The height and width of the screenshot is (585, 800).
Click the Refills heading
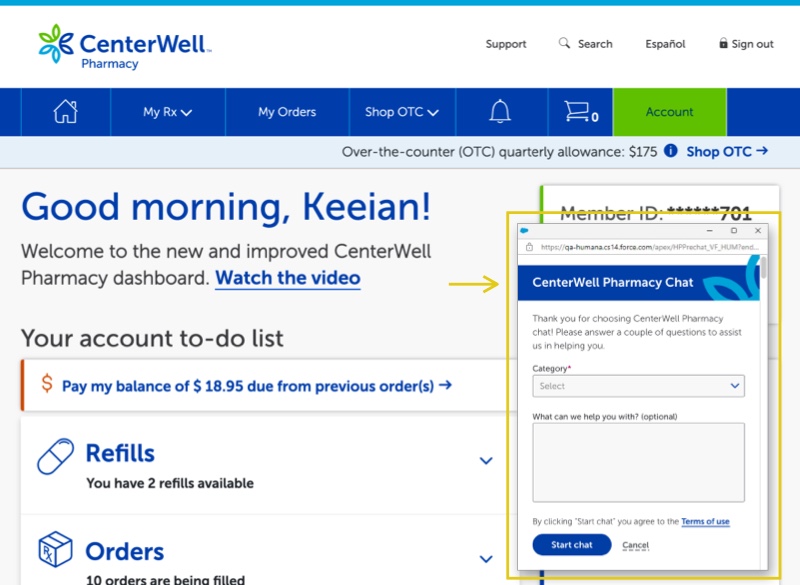click(120, 453)
